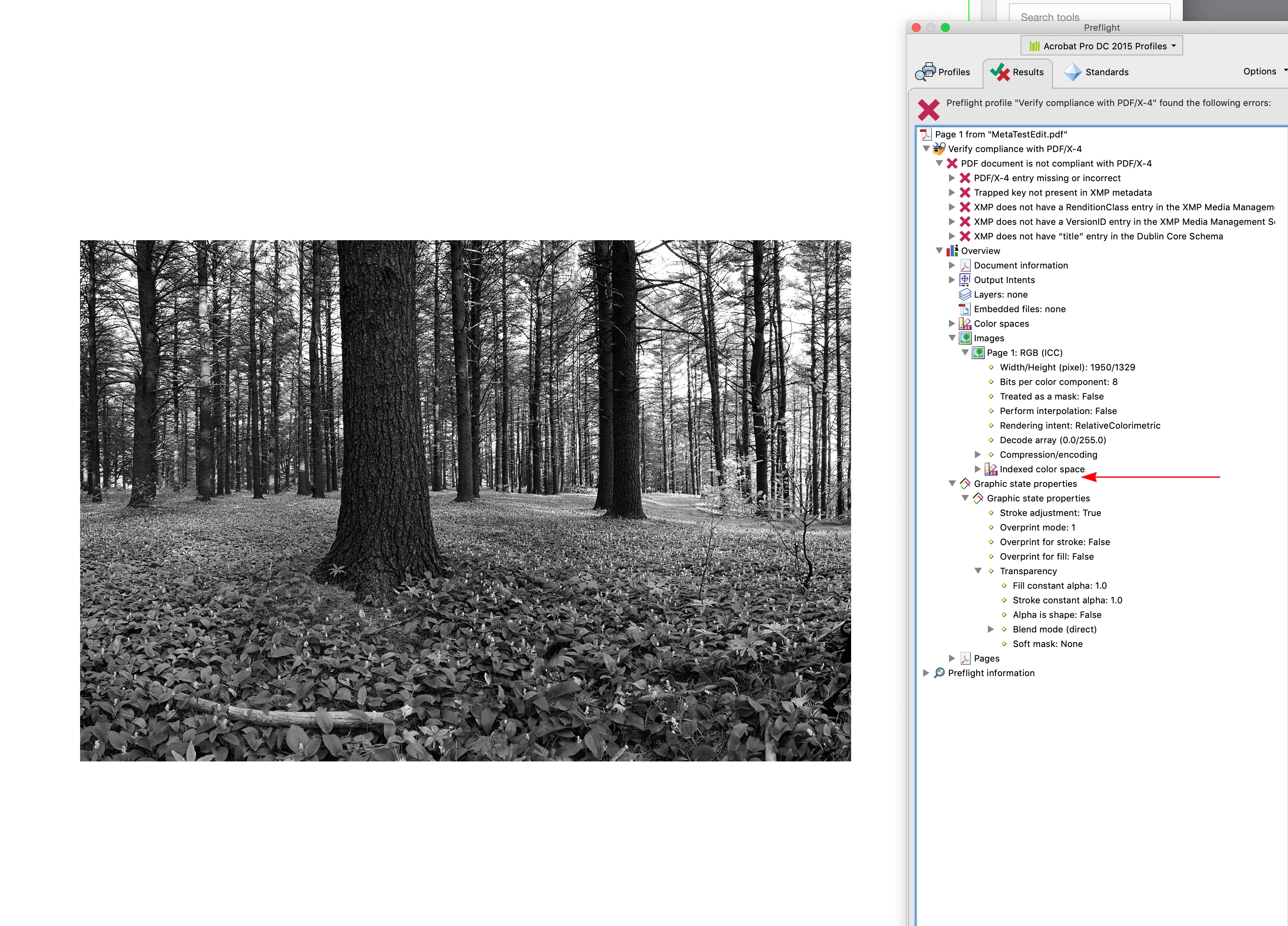This screenshot has width=1288, height=926.
Task: Click the Layers stack icon
Action: [x=965, y=295]
